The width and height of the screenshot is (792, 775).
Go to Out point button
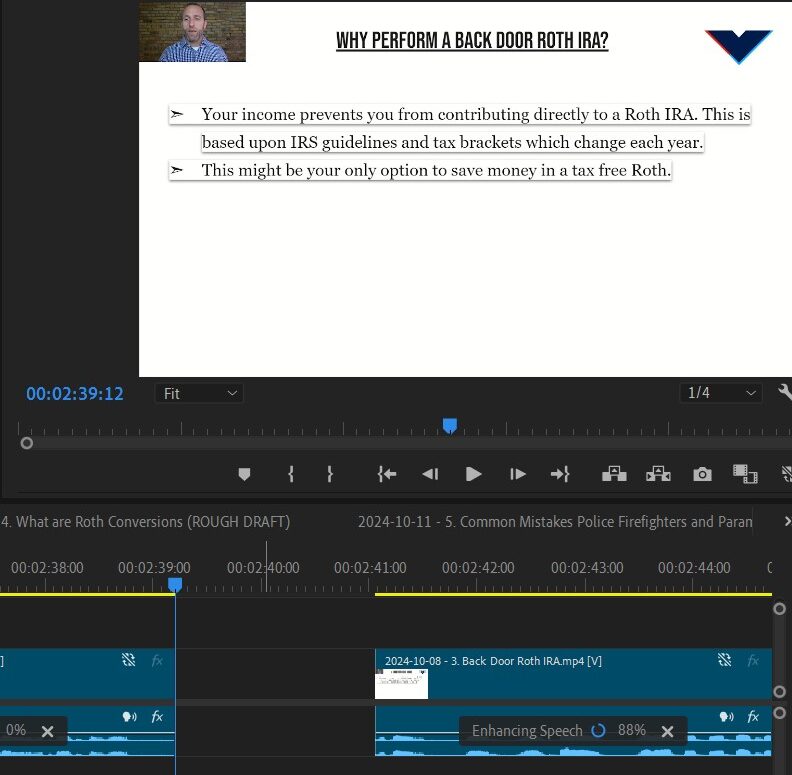[560, 474]
